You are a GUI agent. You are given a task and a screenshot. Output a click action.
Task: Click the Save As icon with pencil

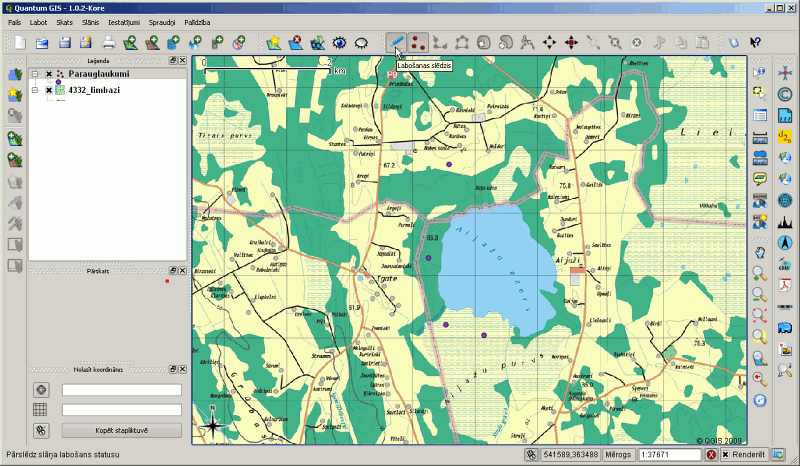pyautogui.click(x=85, y=42)
